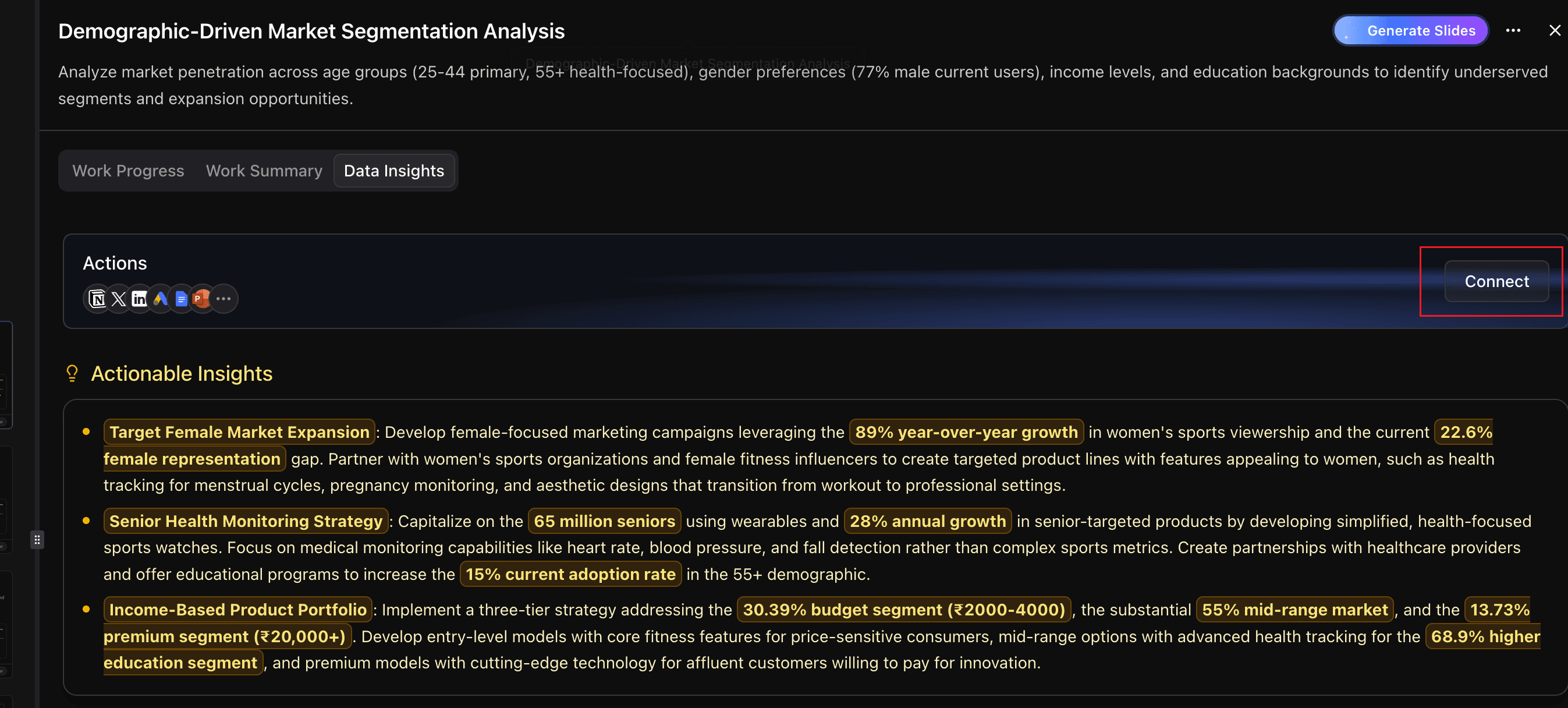This screenshot has height=708, width=1568.
Task: Close the analysis panel with X
Action: click(1554, 30)
